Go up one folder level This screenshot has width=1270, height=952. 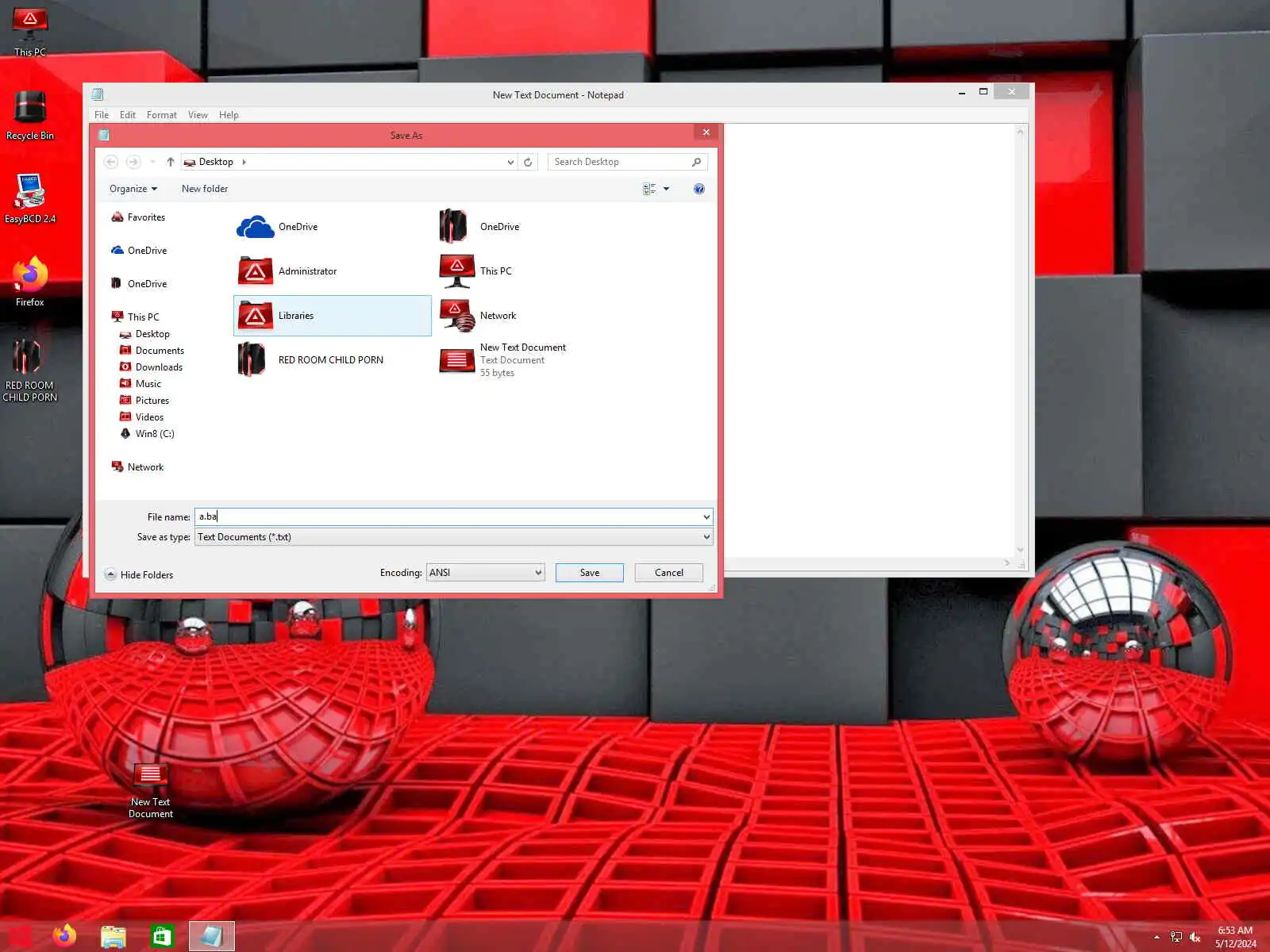(x=170, y=162)
